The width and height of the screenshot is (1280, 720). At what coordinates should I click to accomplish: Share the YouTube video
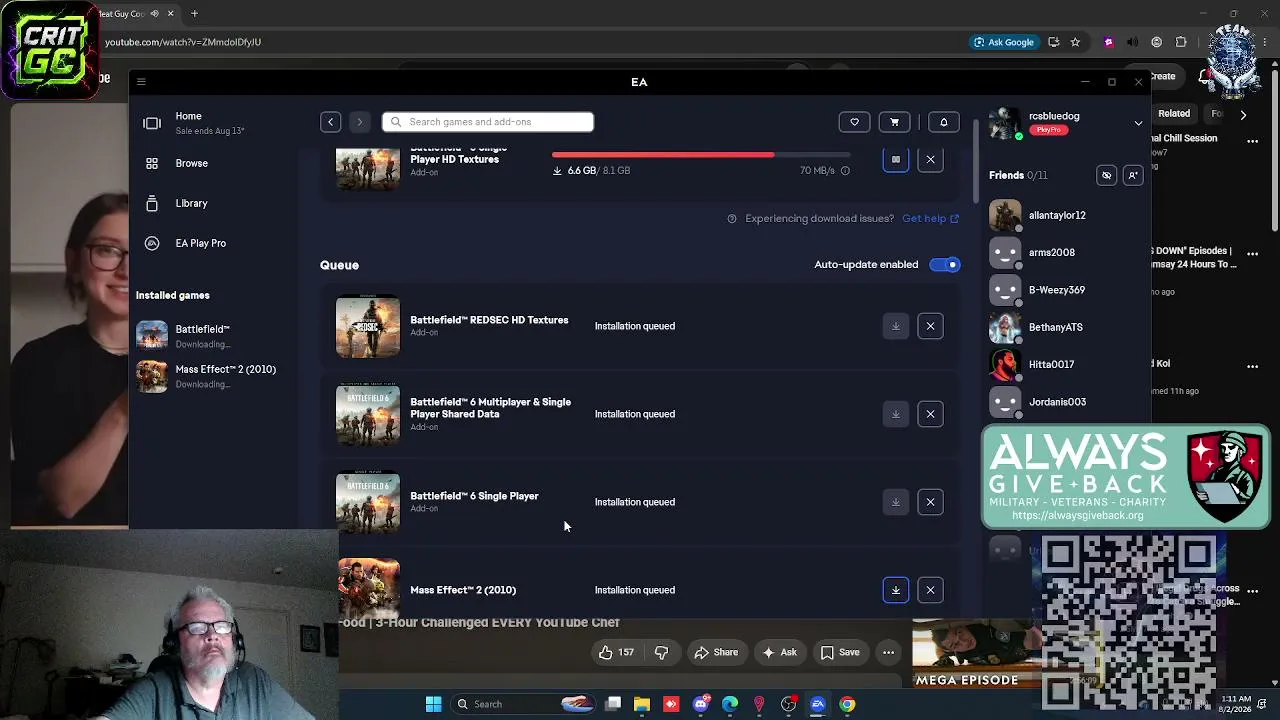716,653
